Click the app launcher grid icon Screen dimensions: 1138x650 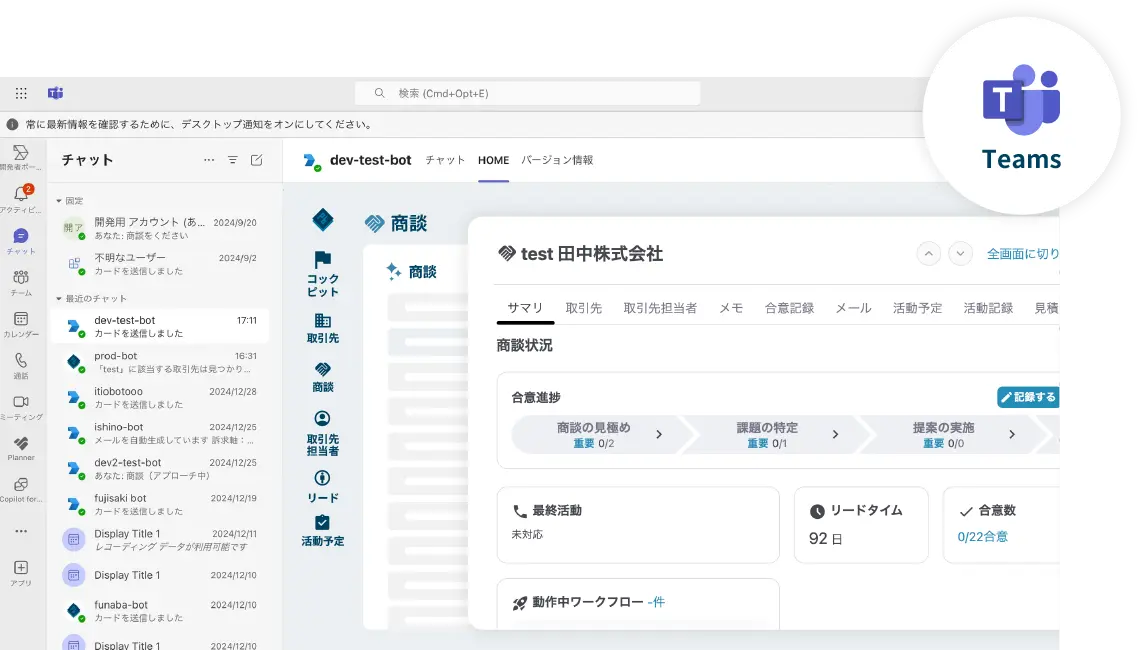pos(21,93)
